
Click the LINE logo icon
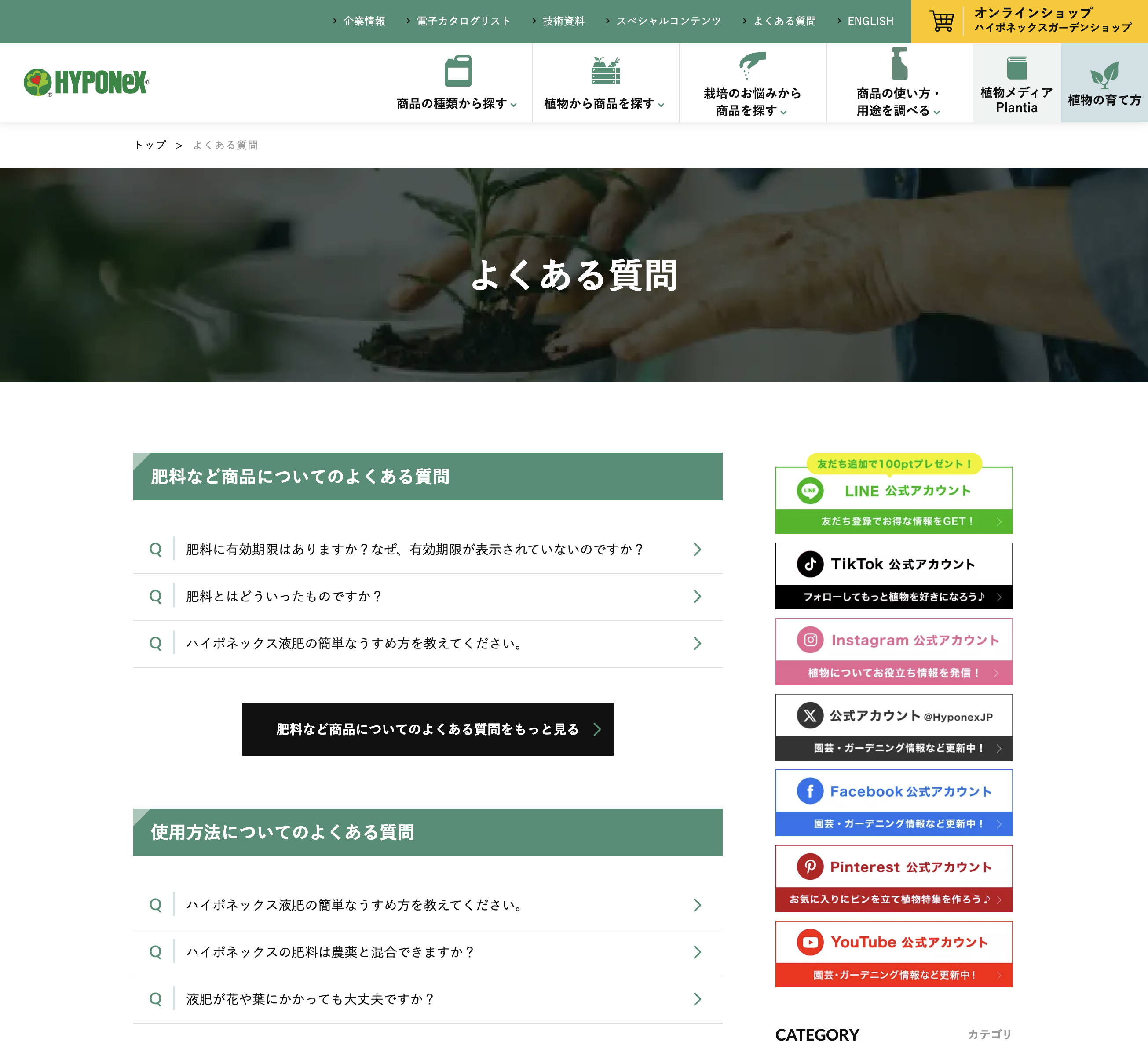(810, 491)
